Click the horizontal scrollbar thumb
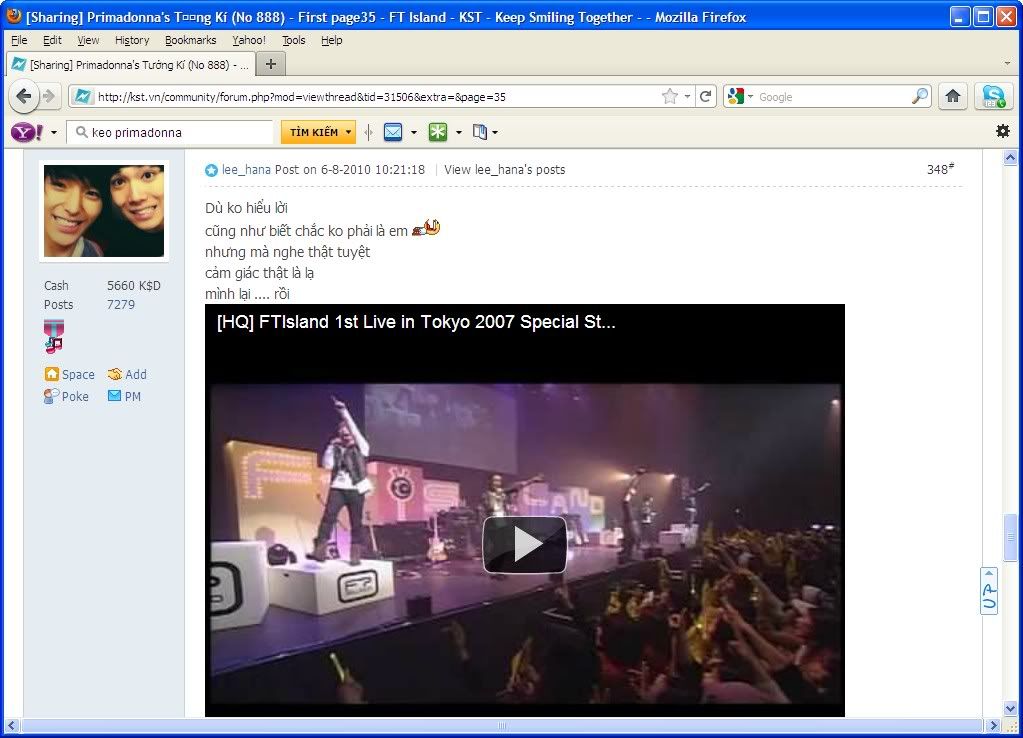Image resolution: width=1023 pixels, height=738 pixels. tap(502, 726)
